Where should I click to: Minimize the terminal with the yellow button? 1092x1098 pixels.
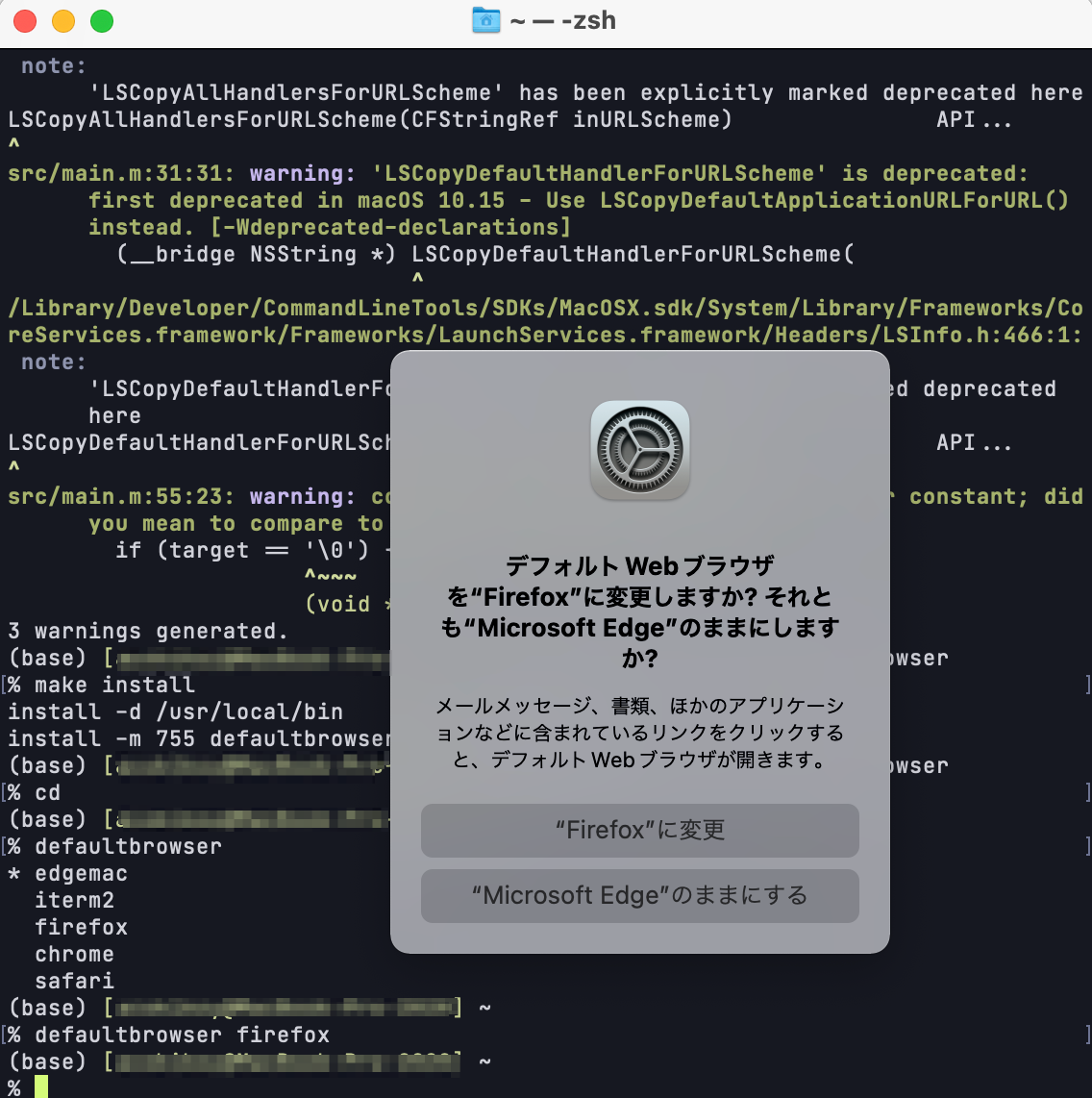[63, 21]
